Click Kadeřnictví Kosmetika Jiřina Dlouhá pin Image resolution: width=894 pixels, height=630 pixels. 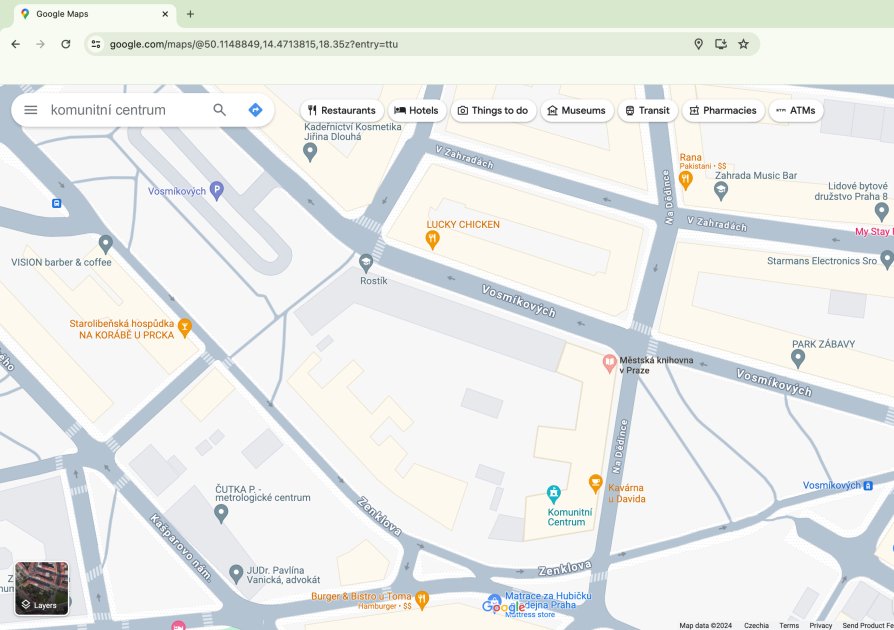pyautogui.click(x=310, y=152)
